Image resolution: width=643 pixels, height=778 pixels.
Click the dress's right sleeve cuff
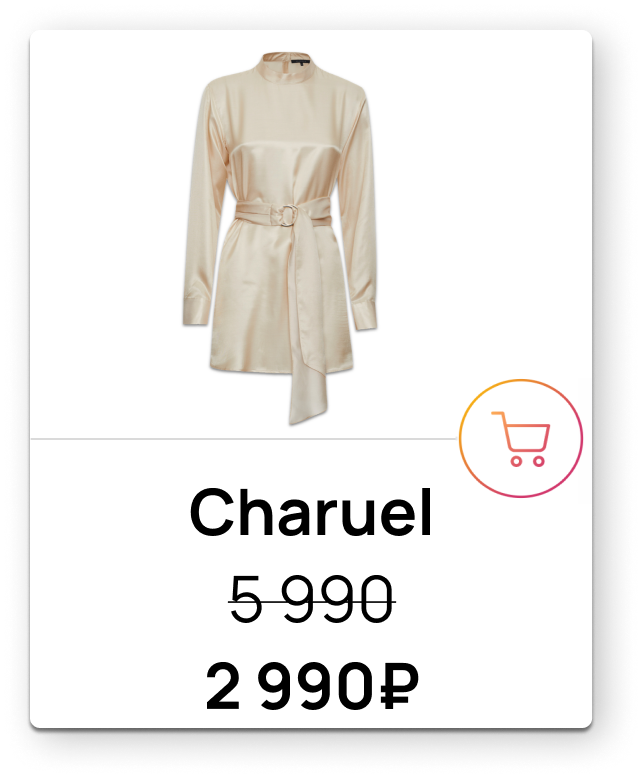pyautogui.click(x=364, y=315)
